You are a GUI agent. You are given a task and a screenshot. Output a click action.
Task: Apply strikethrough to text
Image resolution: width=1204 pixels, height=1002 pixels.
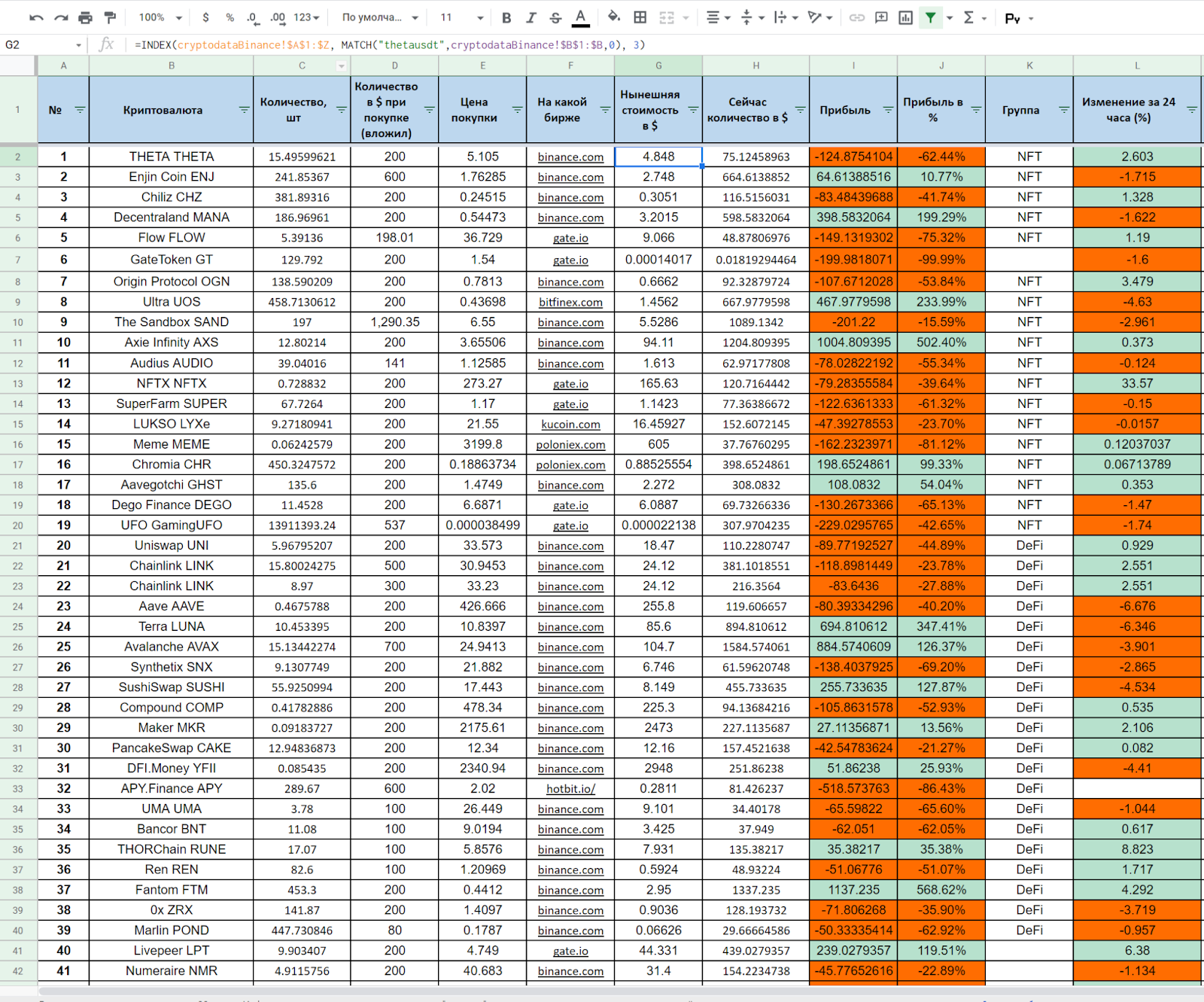click(555, 17)
